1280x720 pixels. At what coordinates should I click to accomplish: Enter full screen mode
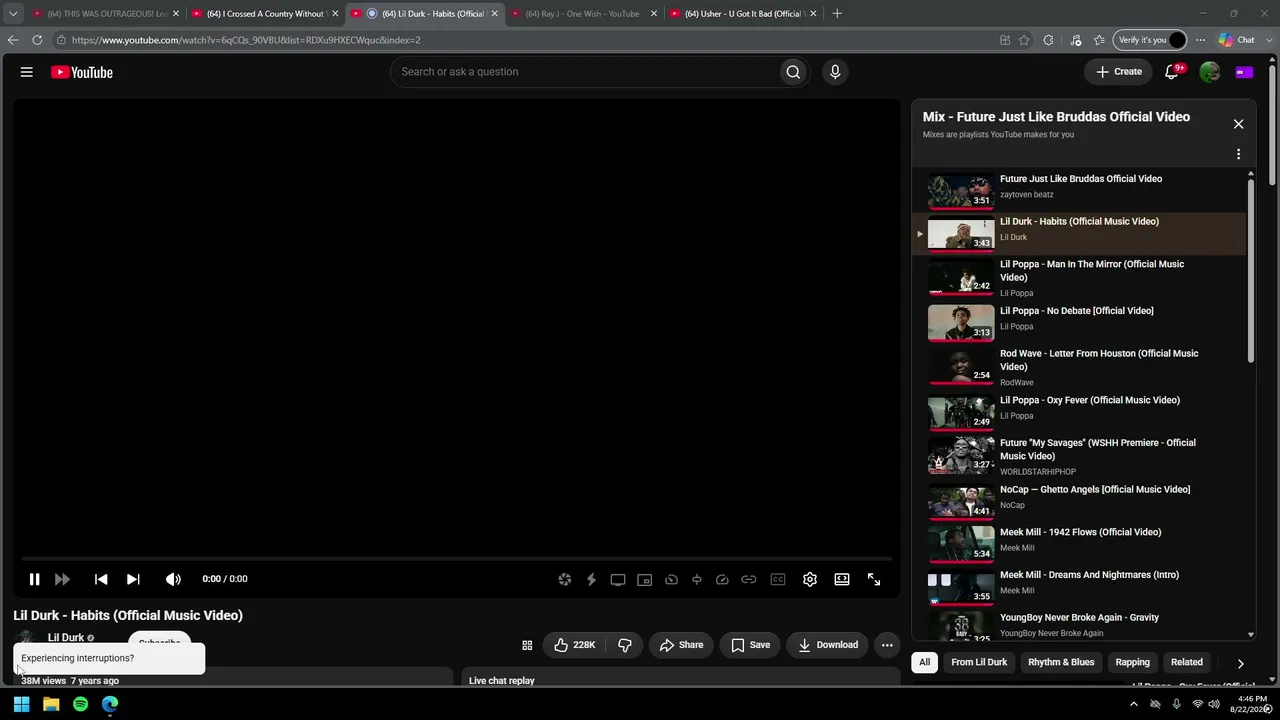pos(874,580)
